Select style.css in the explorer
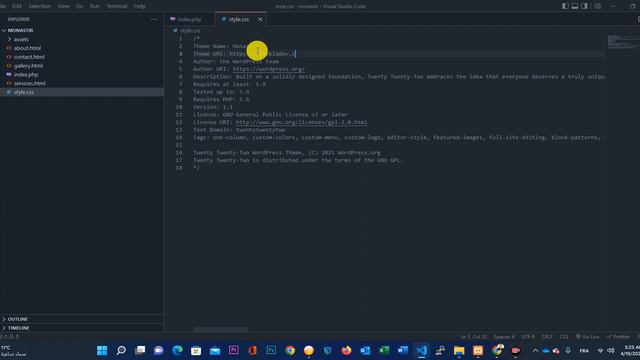 (82, 92)
